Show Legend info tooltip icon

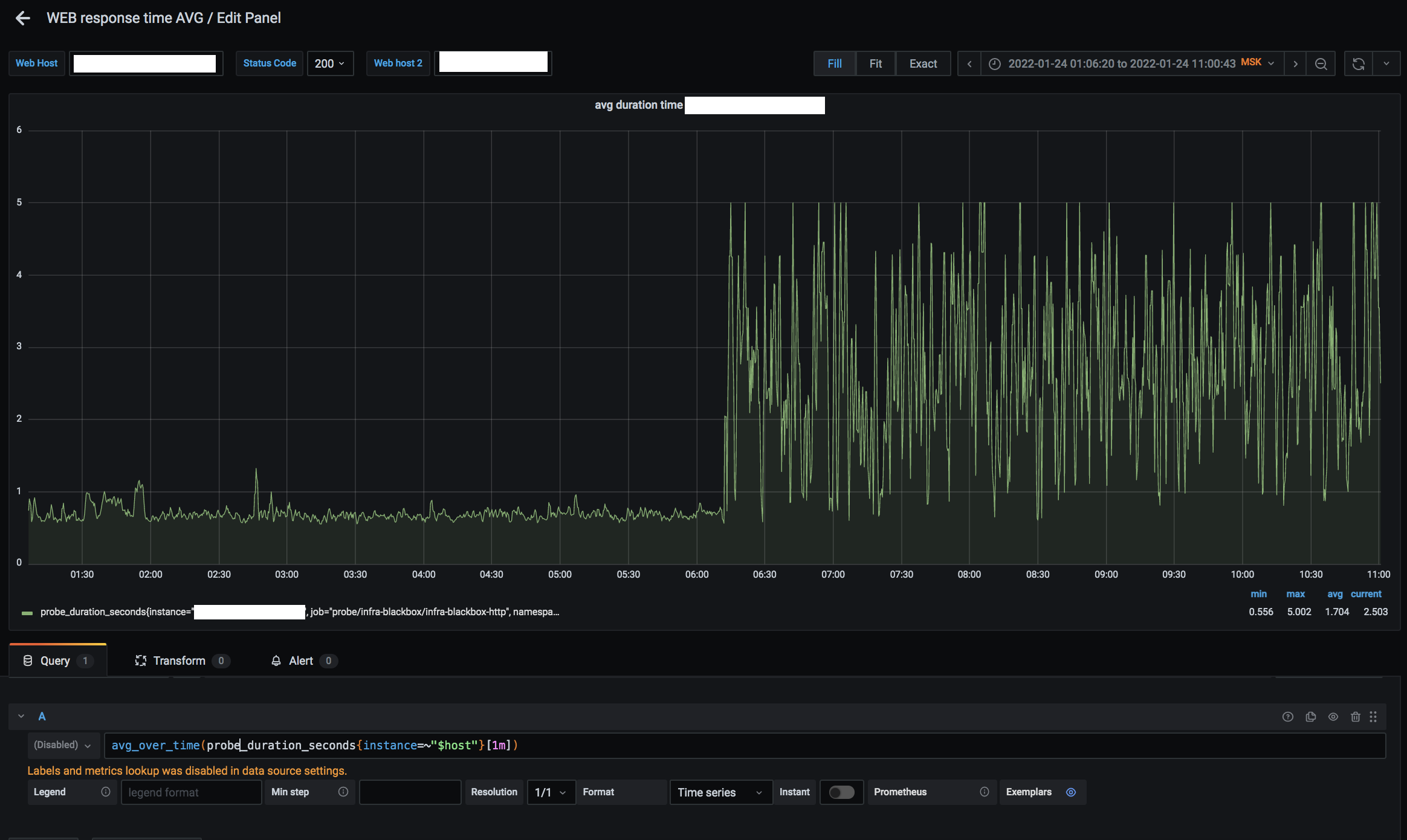(x=106, y=792)
